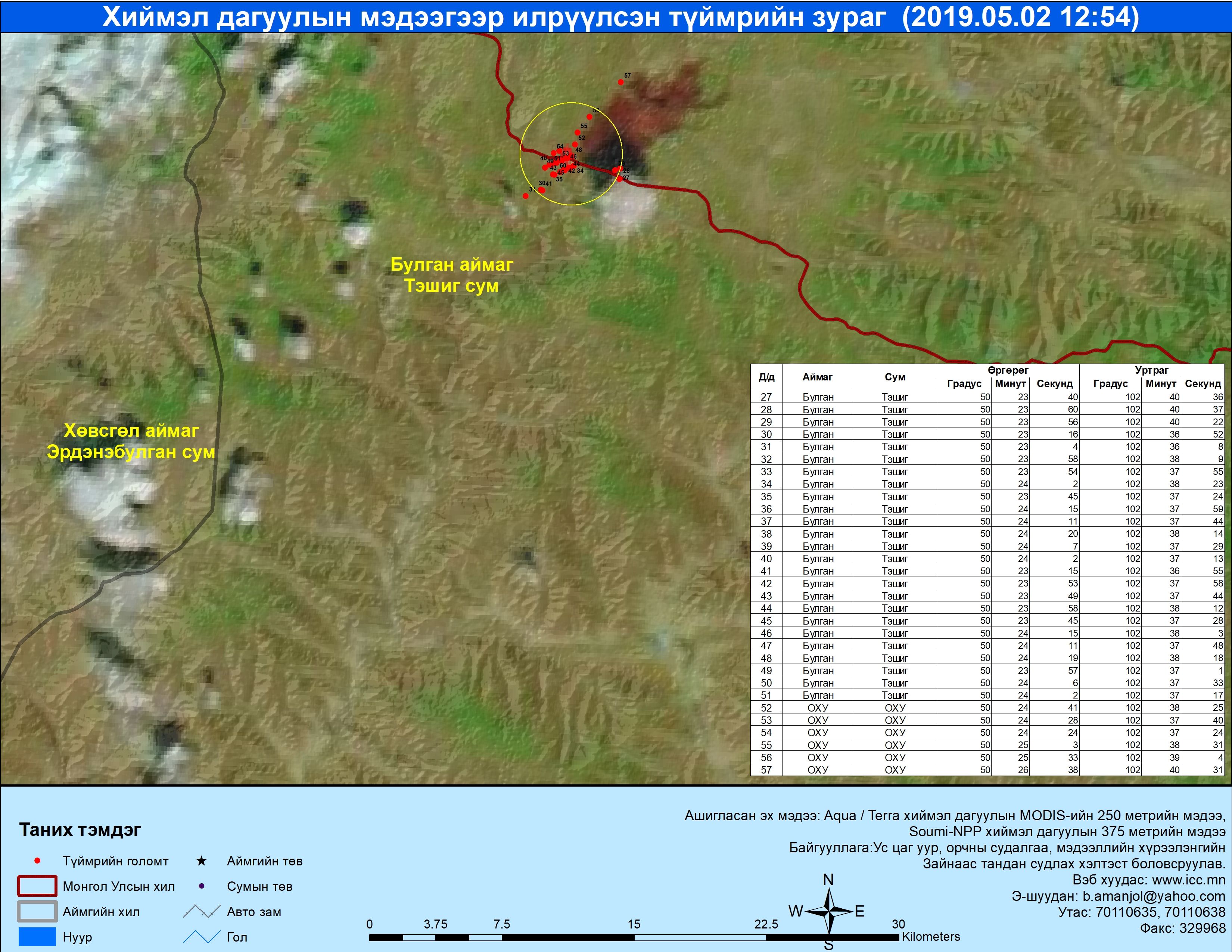Click the red fire hotspot legend dot
This screenshot has width=1232, height=952.
point(37,861)
